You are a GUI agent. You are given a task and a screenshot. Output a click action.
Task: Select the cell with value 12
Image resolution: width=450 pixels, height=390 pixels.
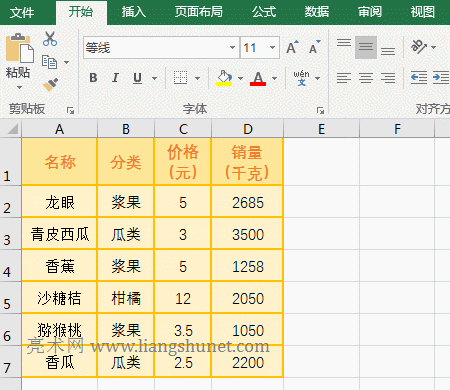pos(183,298)
